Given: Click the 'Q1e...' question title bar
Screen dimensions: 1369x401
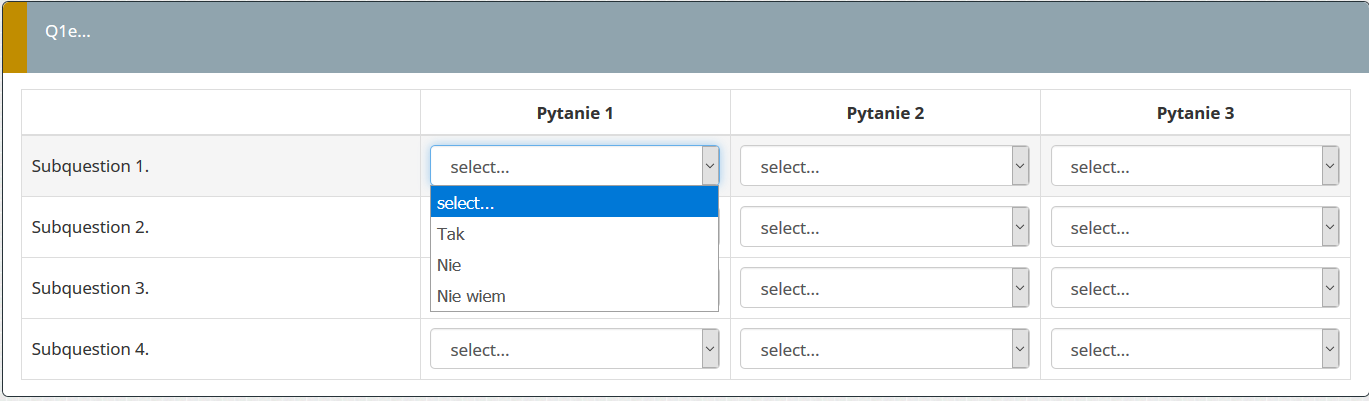Looking at the screenshot, I should click(68, 31).
